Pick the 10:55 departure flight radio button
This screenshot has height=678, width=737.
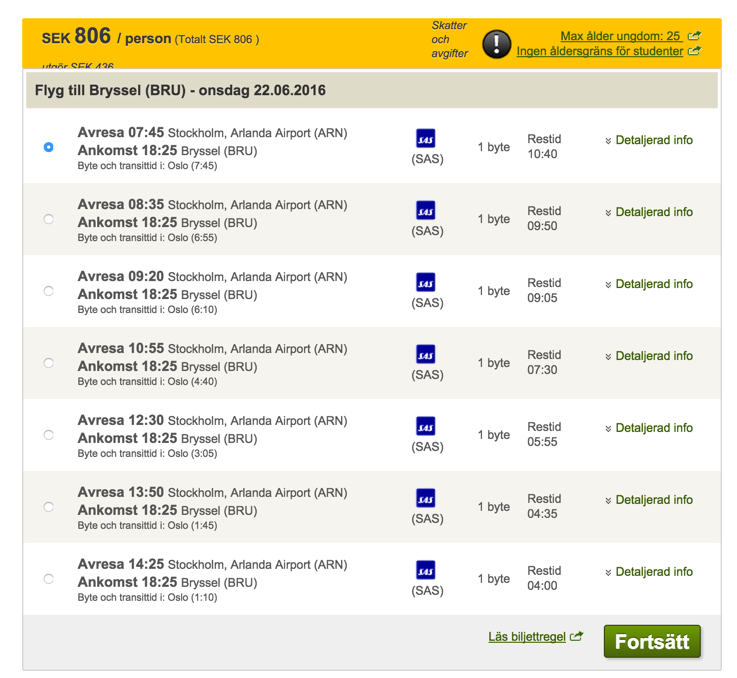[x=48, y=363]
